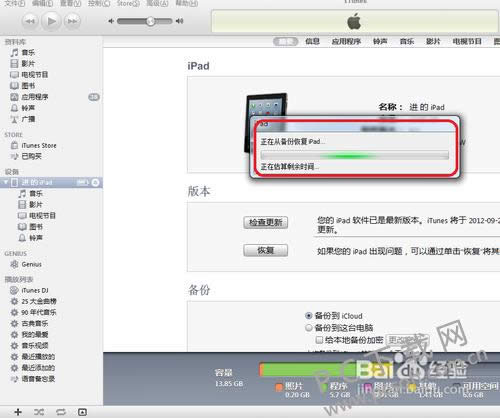Open the 最近添加的 smart playlist
Viewport: 500px width, 418px height.
(38, 368)
